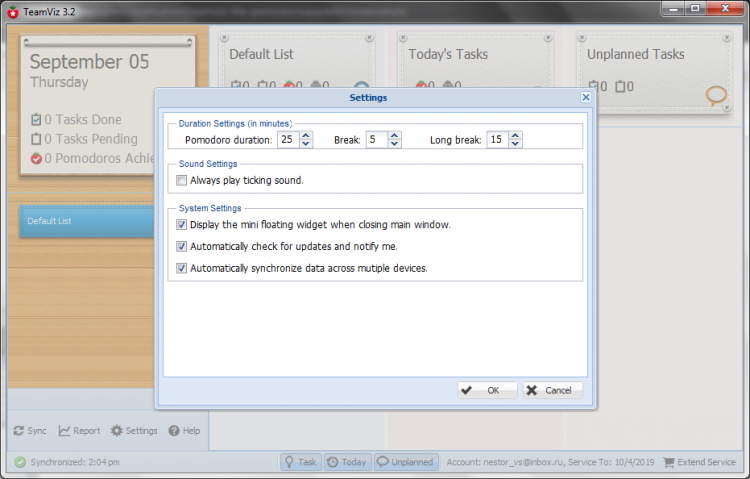The width and height of the screenshot is (750, 479).
Task: Click the Pomodoros Achieved tomato icon
Action: (x=36, y=158)
